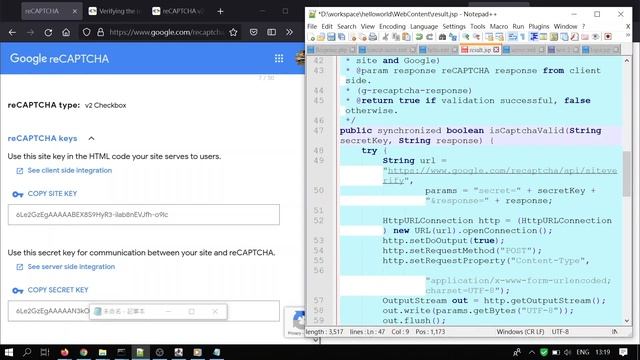The image size is (640, 360).
Task: Open See client side integration link
Action: pos(69,171)
